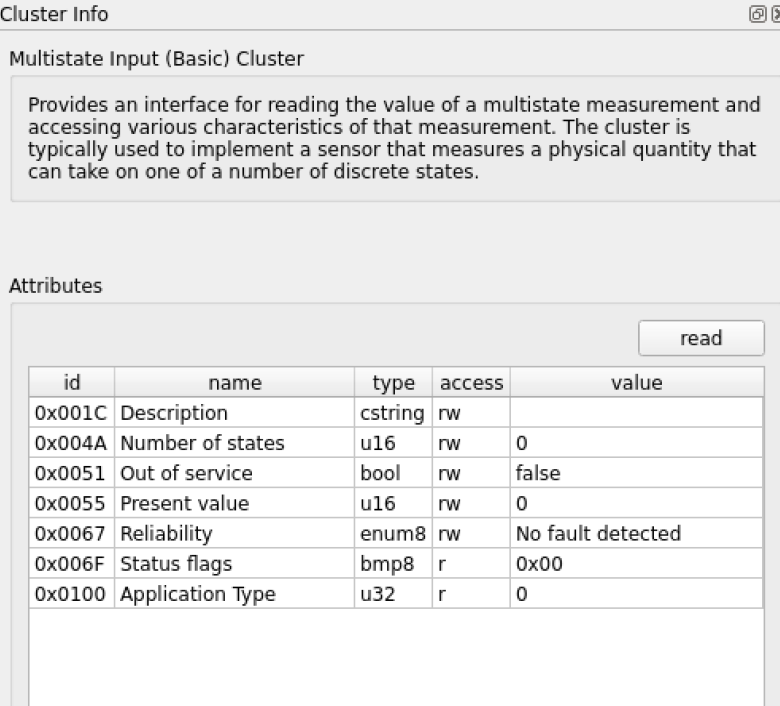
Task: Click the access column header
Action: tap(471, 383)
